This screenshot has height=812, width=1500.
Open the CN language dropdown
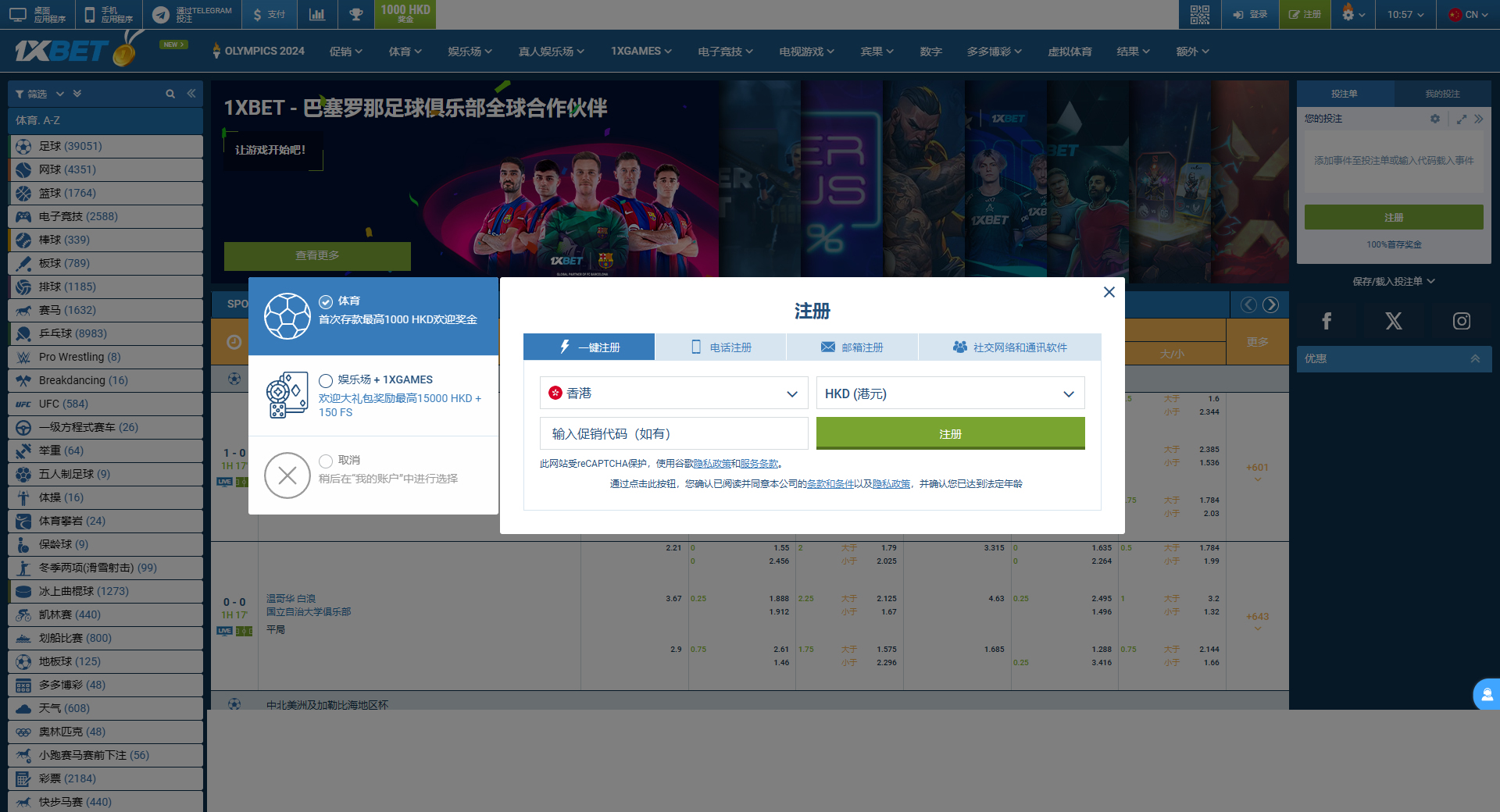(x=1468, y=14)
